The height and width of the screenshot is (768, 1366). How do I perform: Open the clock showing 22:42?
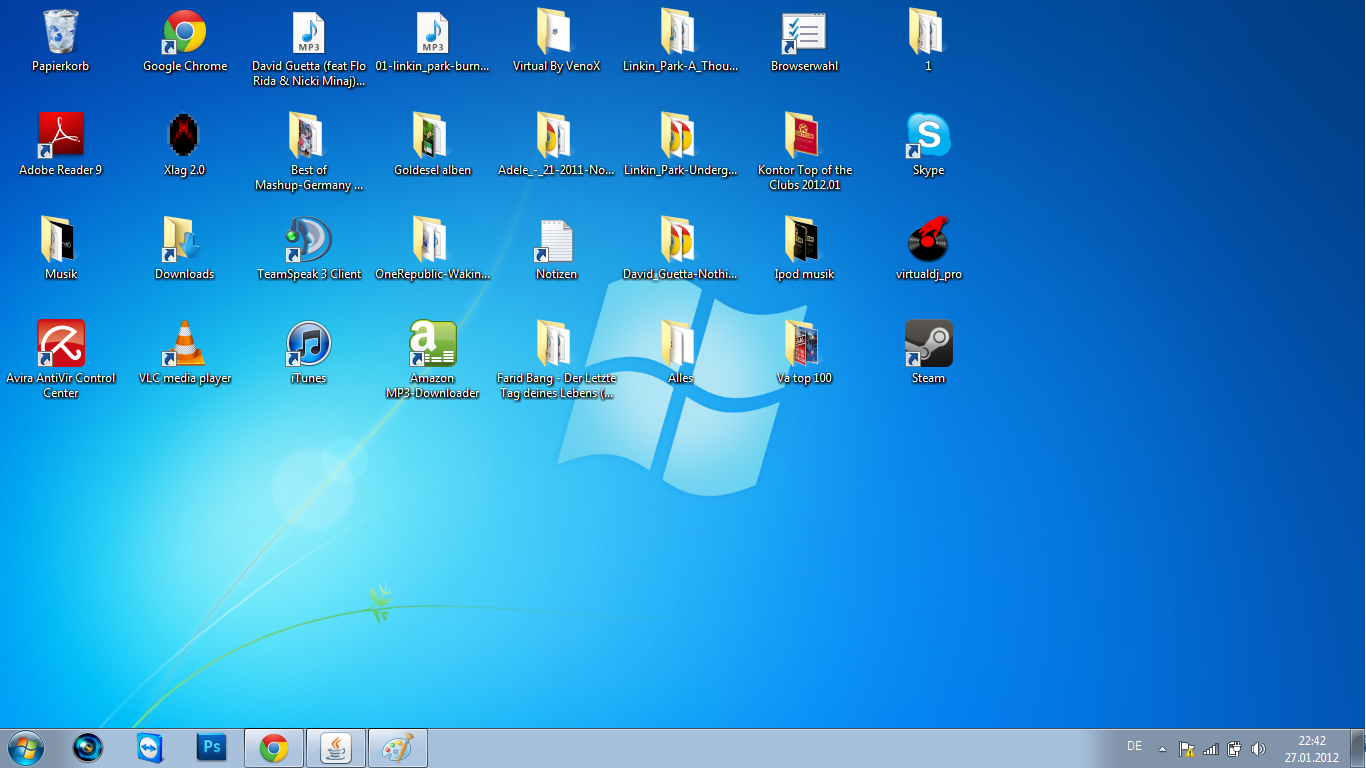coord(1312,748)
